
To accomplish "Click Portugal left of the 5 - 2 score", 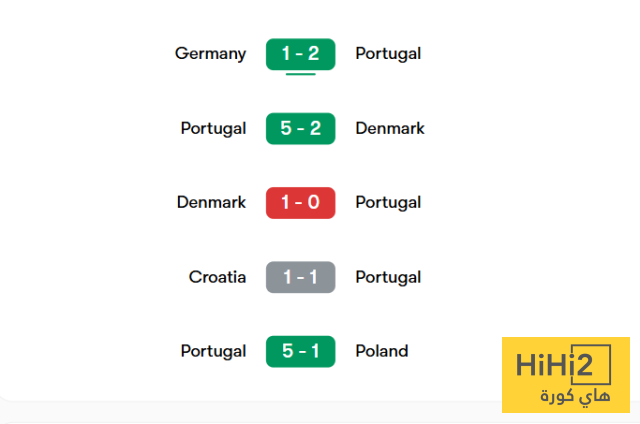I will [213, 129].
